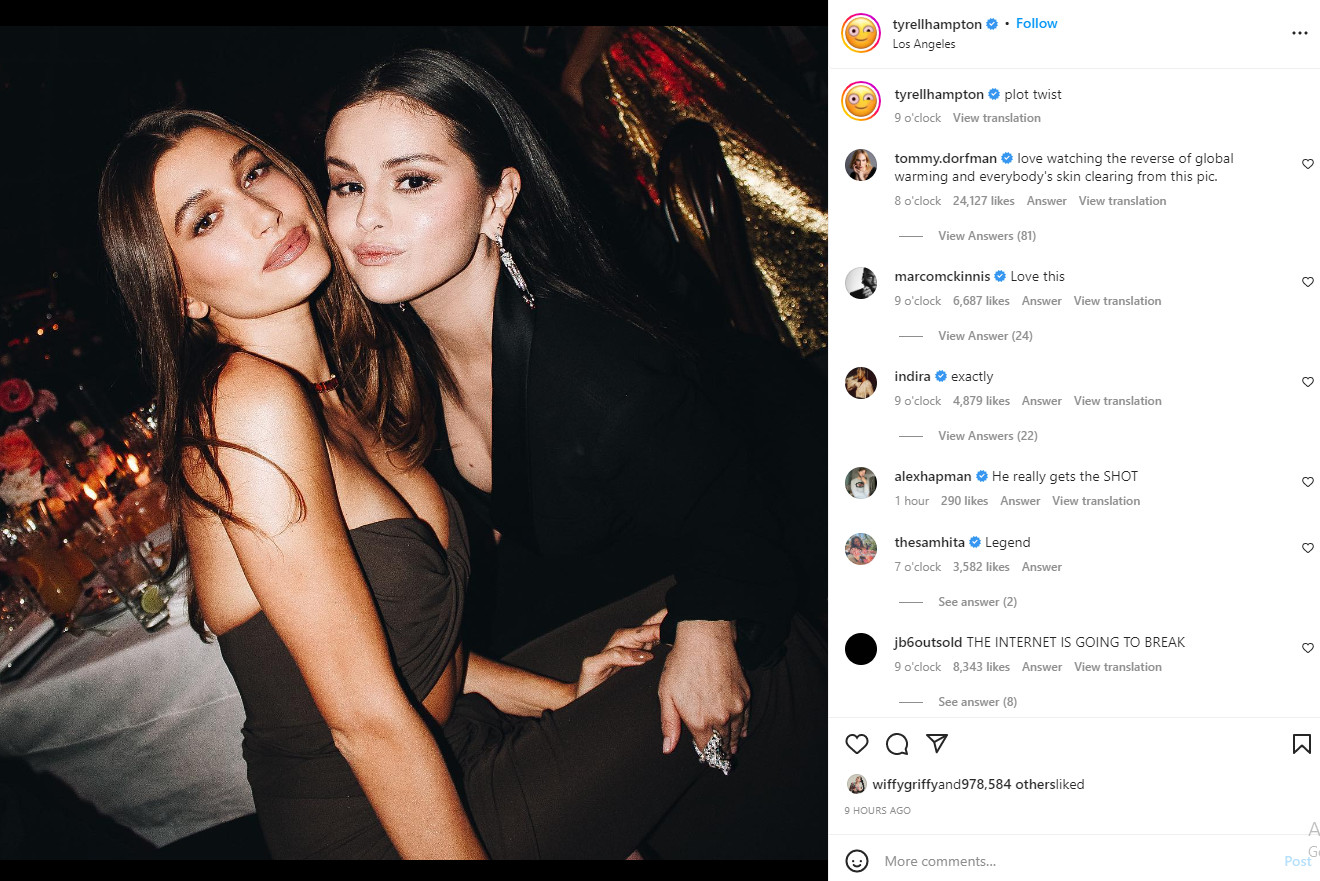Open emoji picker in comment box

[x=857, y=861]
